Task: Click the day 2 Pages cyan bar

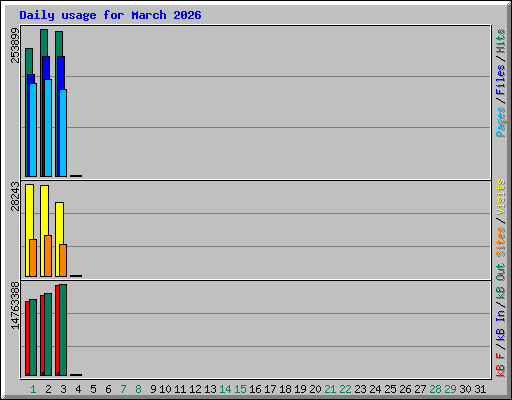Action: [x=48, y=128]
